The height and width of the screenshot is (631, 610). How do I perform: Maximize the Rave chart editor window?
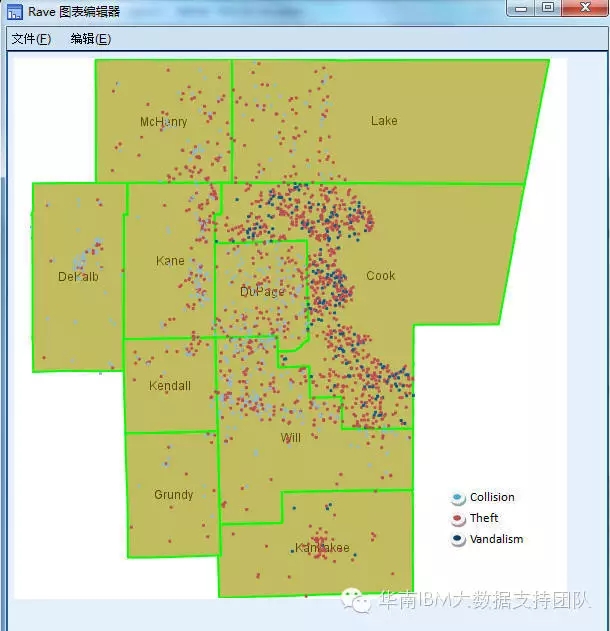click(548, 8)
